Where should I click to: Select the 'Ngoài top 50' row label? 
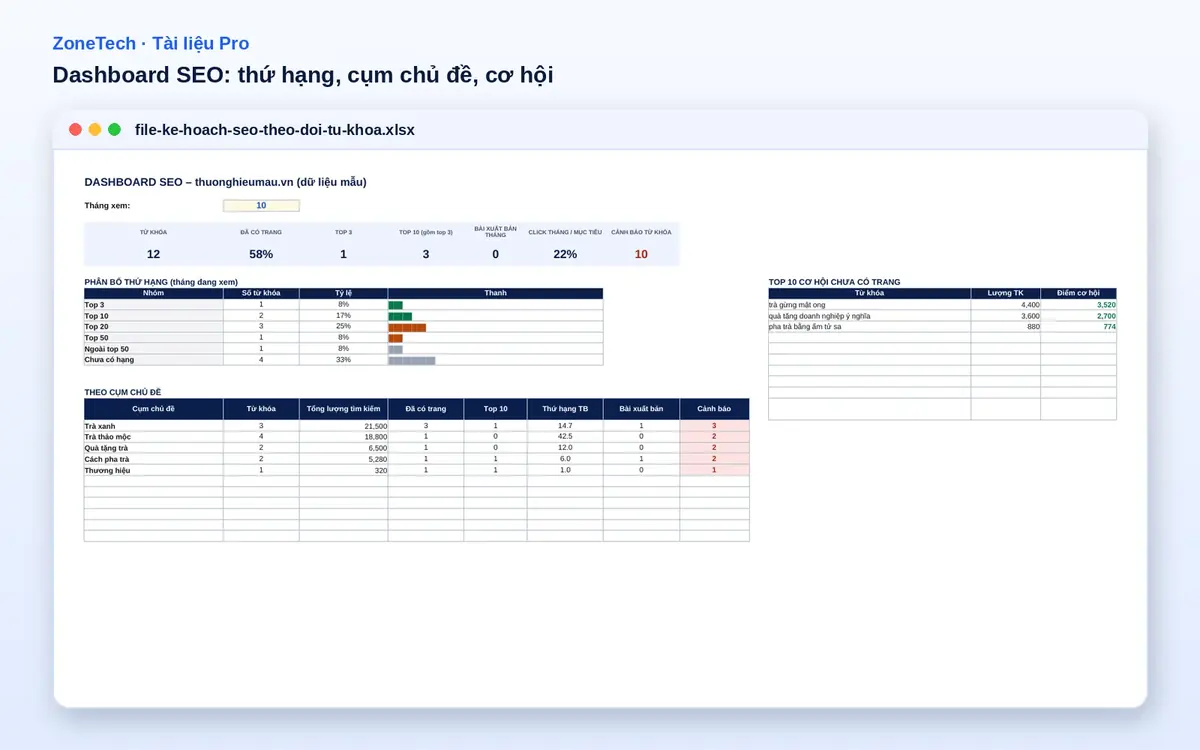153,349
